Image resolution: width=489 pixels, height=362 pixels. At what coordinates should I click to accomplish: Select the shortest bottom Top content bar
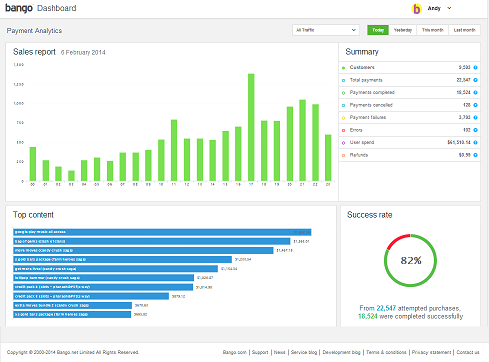(72, 314)
